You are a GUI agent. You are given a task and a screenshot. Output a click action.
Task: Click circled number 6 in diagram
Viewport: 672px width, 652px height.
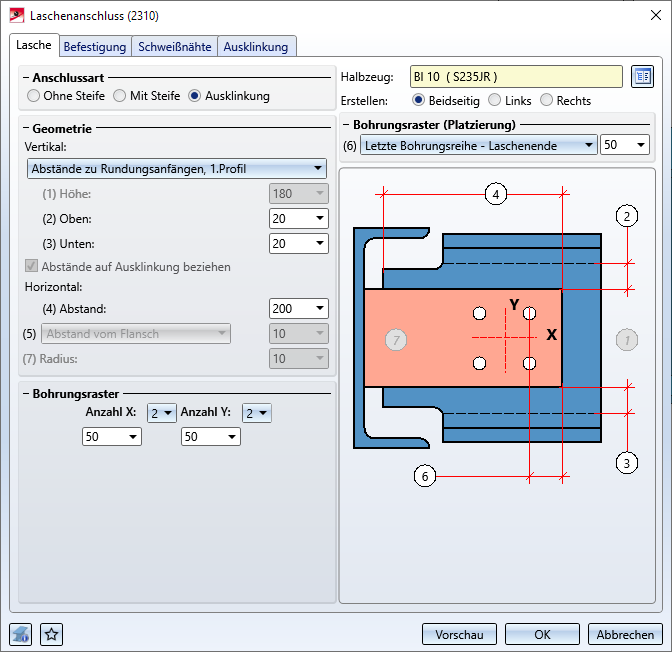pyautogui.click(x=425, y=476)
